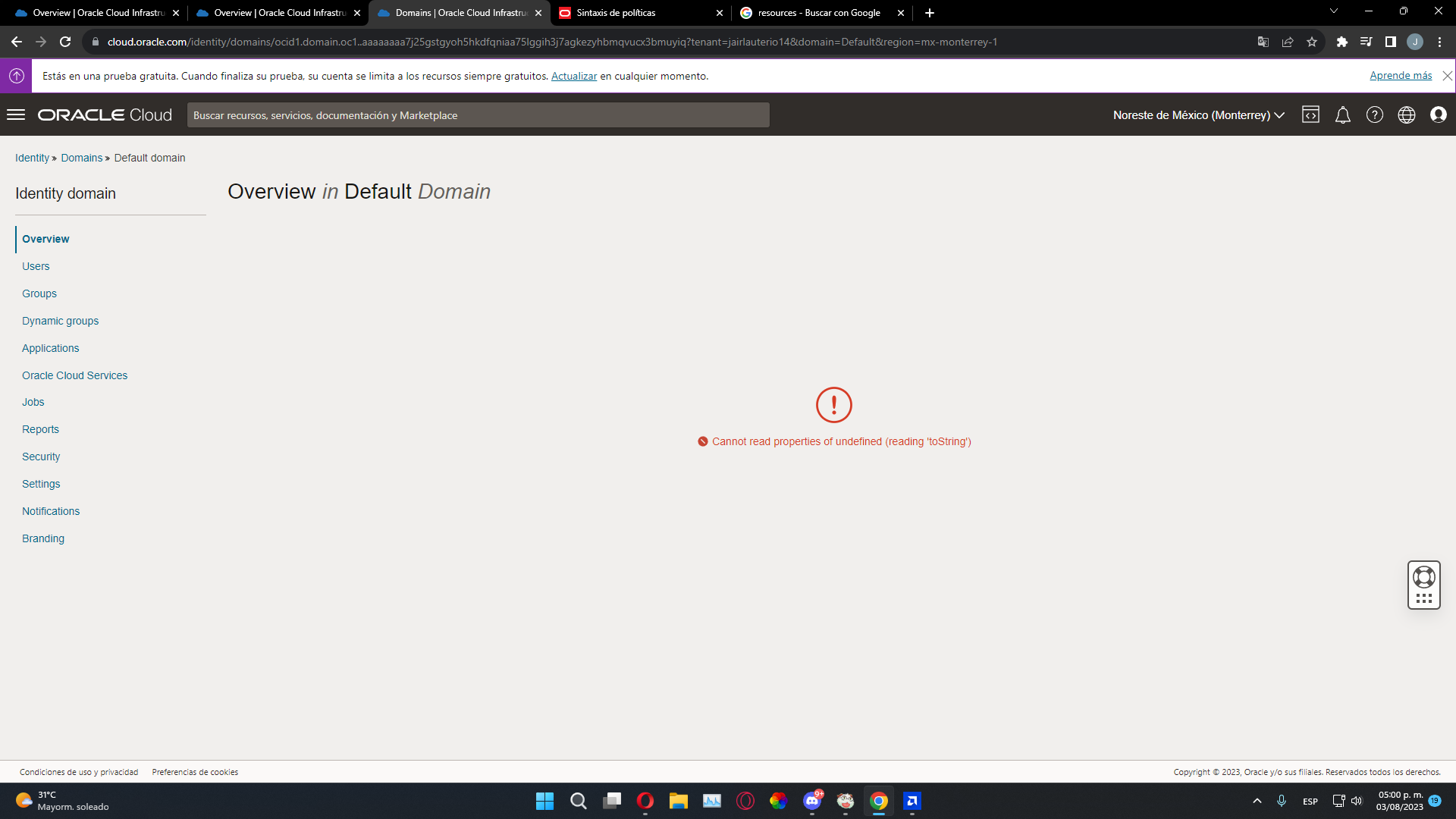Close the Domains Oracle Cloud tab

(x=538, y=13)
